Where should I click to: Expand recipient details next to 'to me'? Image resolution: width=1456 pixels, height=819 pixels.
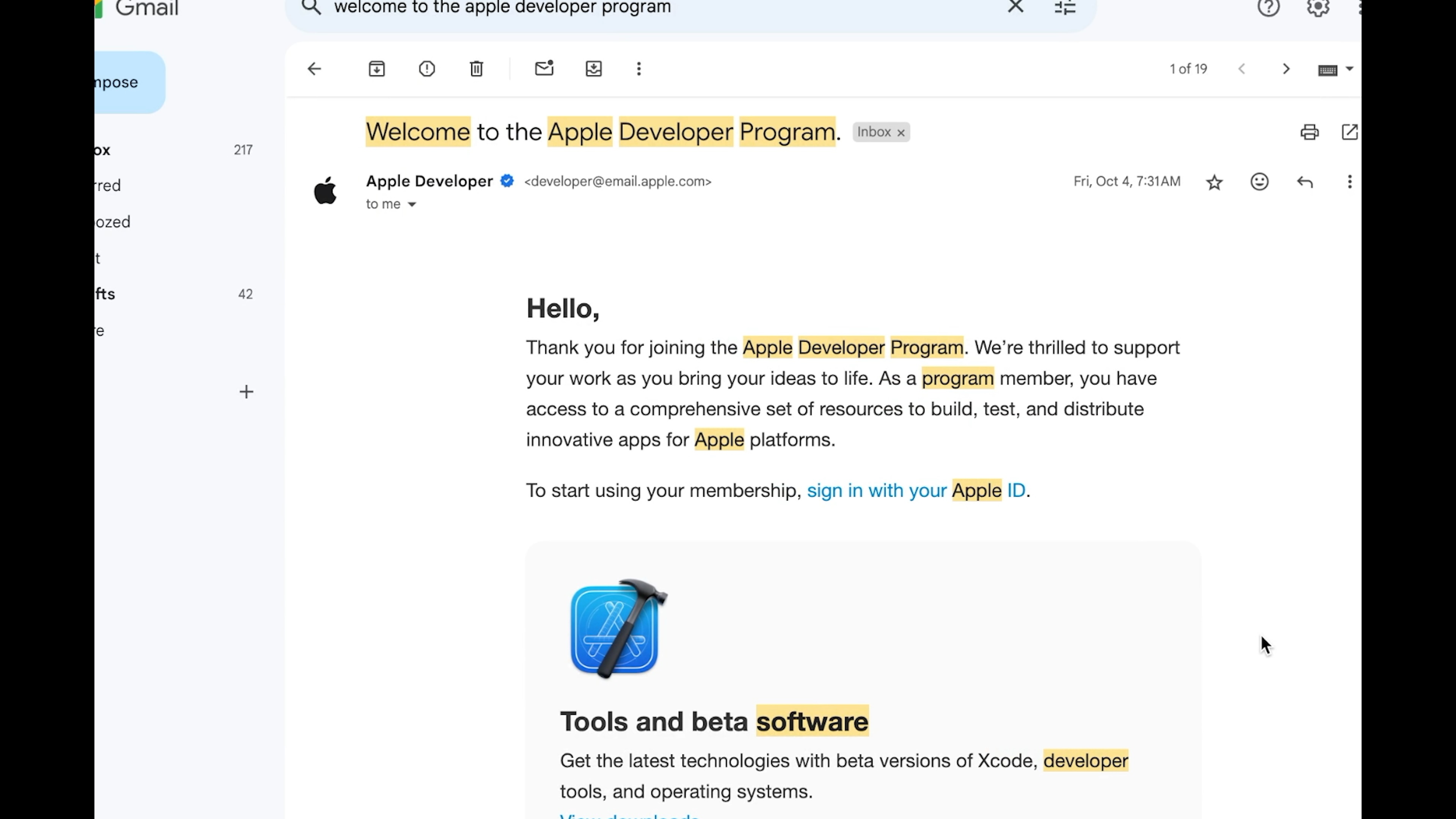click(x=412, y=205)
